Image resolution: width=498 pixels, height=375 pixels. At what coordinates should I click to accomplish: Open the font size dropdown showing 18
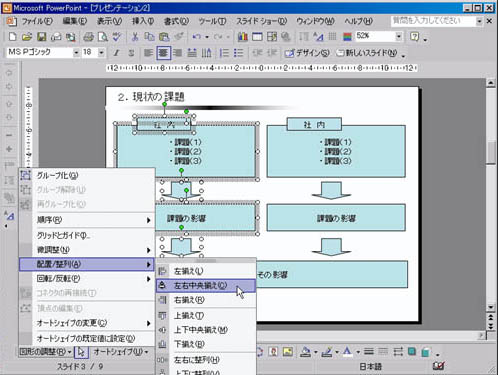coord(101,53)
